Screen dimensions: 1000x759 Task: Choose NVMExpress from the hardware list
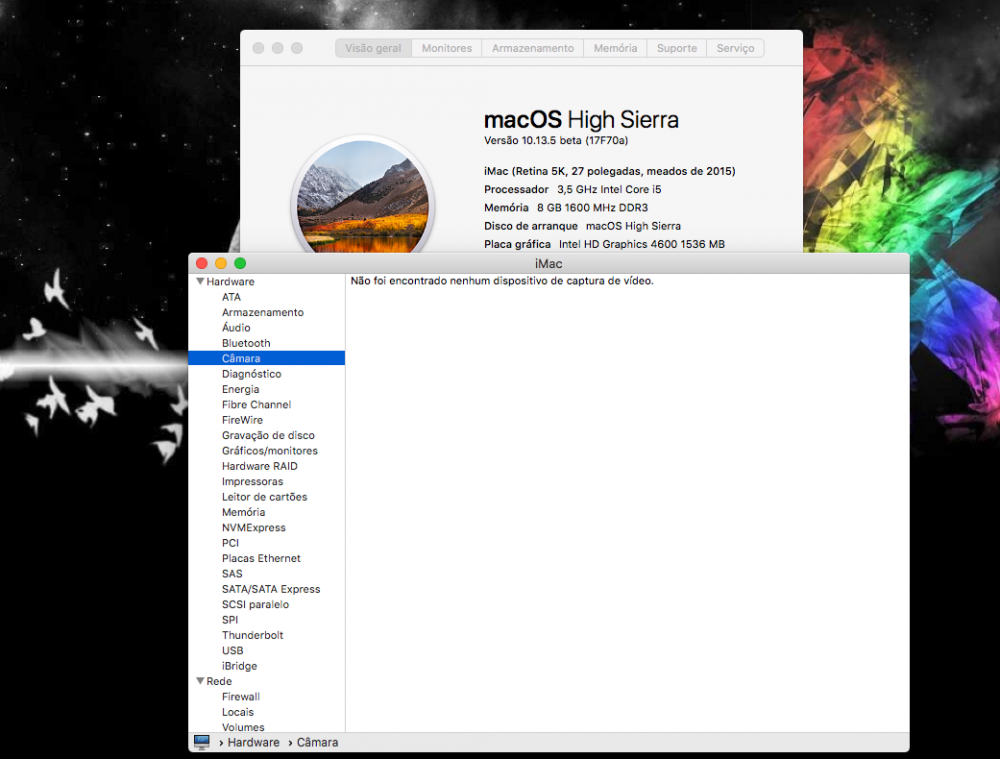tap(254, 527)
